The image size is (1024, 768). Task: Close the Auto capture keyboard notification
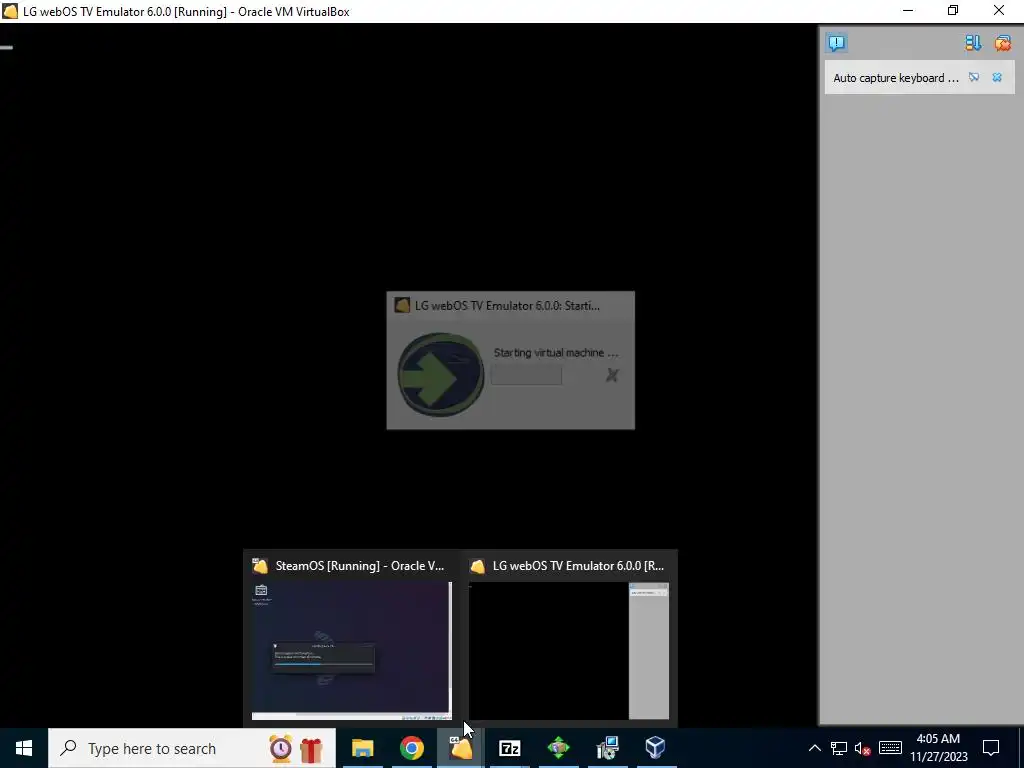[x=997, y=77]
